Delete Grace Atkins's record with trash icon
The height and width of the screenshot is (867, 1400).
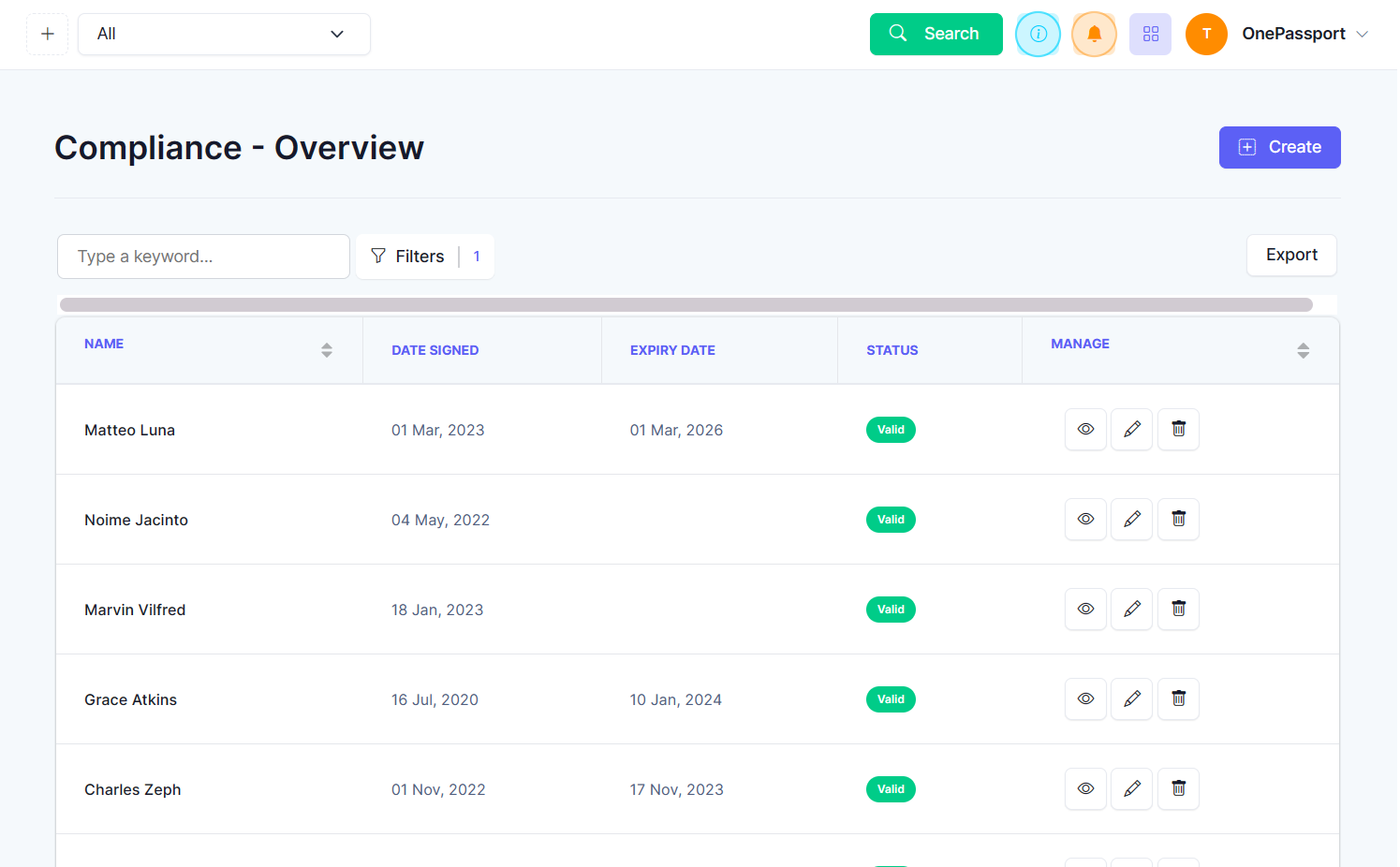[1178, 699]
